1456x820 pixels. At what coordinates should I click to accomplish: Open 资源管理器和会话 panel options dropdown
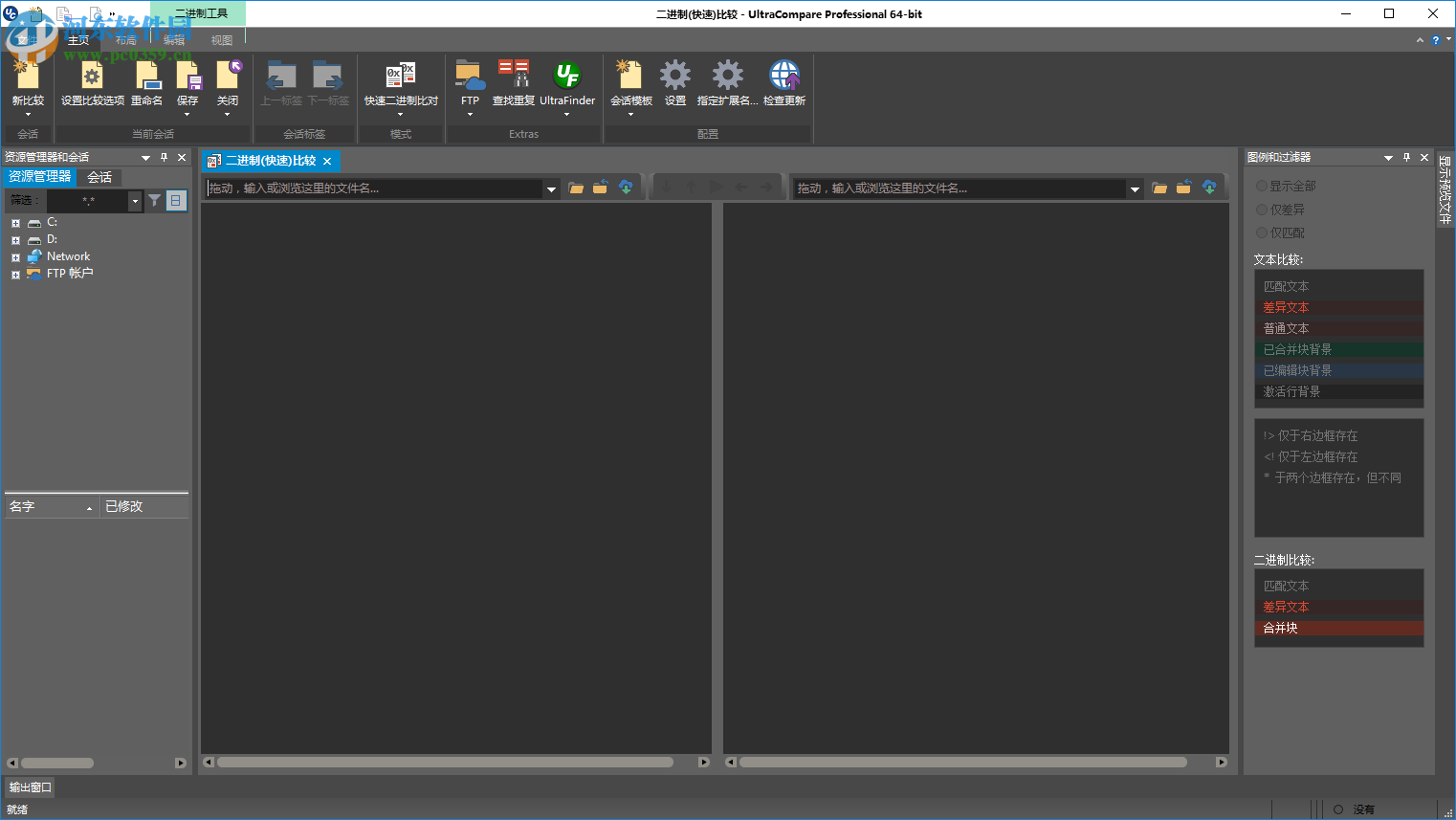coord(145,158)
